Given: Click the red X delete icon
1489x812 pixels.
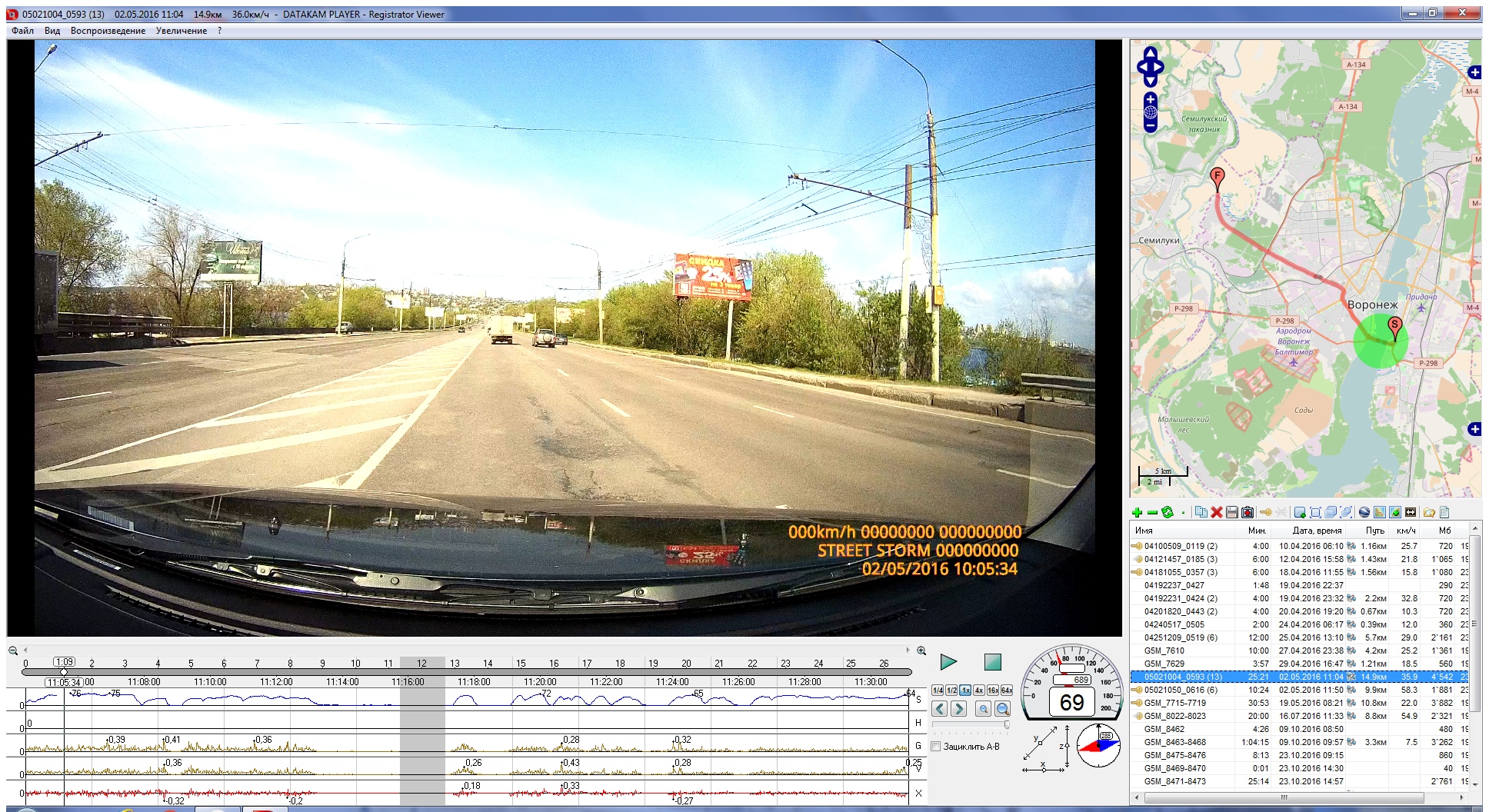Looking at the screenshot, I should 1216,513.
